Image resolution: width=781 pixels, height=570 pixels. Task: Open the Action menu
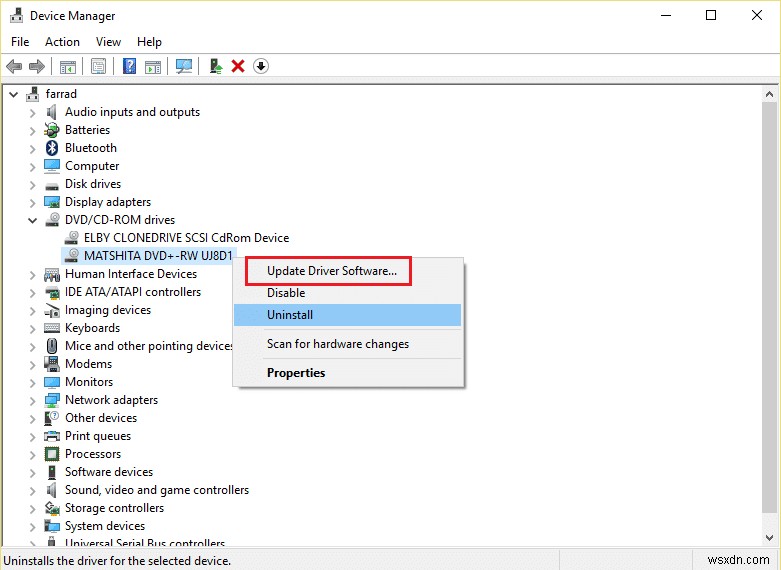pyautogui.click(x=62, y=42)
